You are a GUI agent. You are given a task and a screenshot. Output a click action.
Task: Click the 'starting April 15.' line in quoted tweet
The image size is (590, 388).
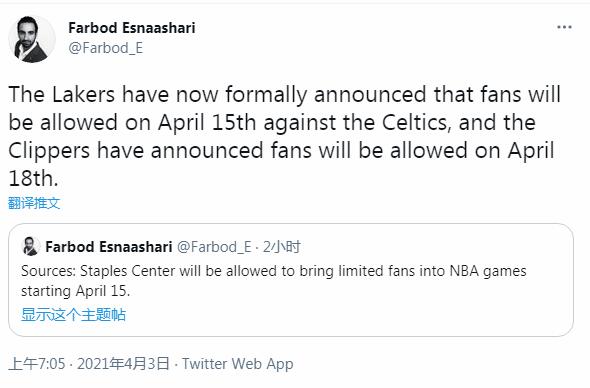tap(76, 291)
